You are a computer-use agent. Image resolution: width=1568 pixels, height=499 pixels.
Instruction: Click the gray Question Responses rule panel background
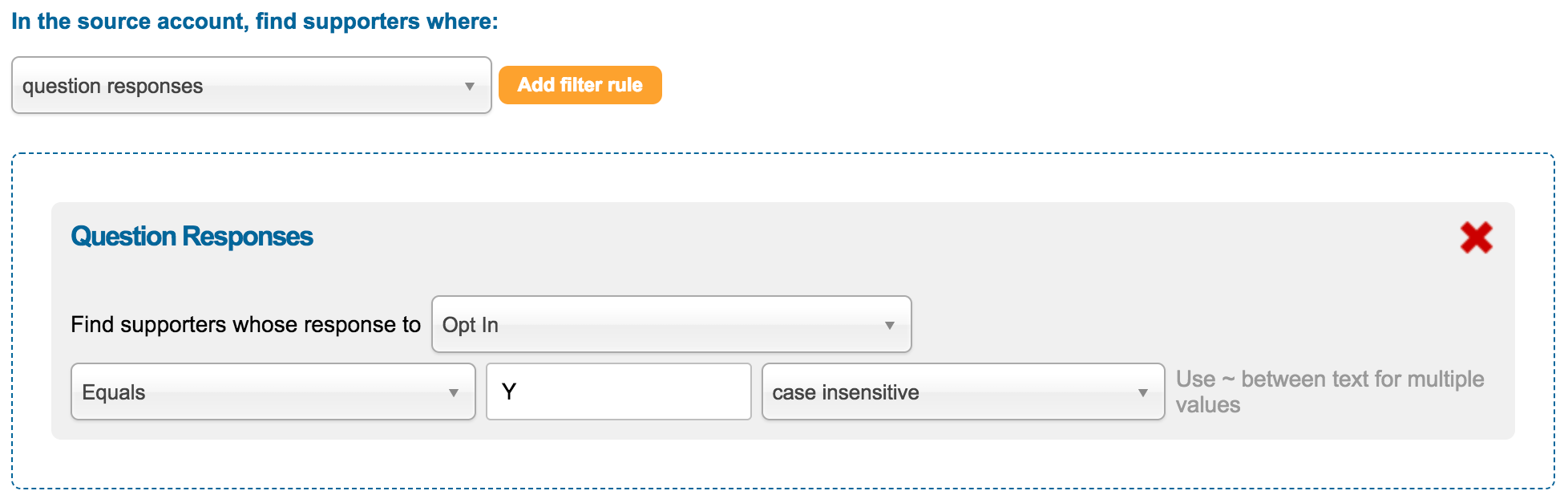pyautogui.click(x=802, y=257)
